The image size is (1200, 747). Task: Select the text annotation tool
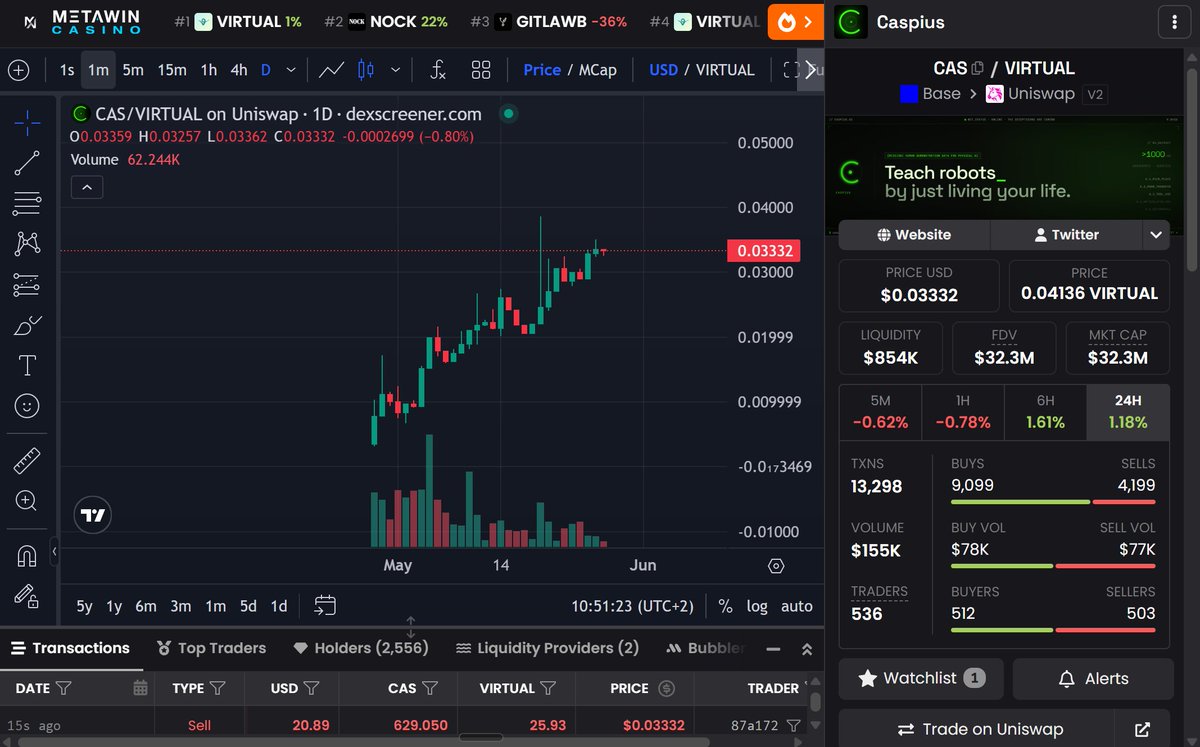[27, 366]
